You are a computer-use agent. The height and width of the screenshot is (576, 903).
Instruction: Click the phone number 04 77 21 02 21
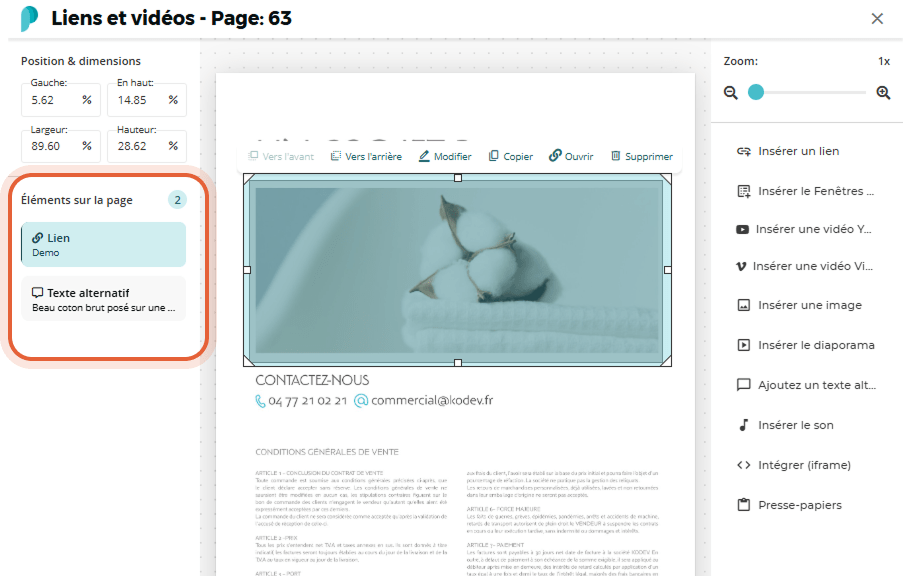[x=308, y=401]
